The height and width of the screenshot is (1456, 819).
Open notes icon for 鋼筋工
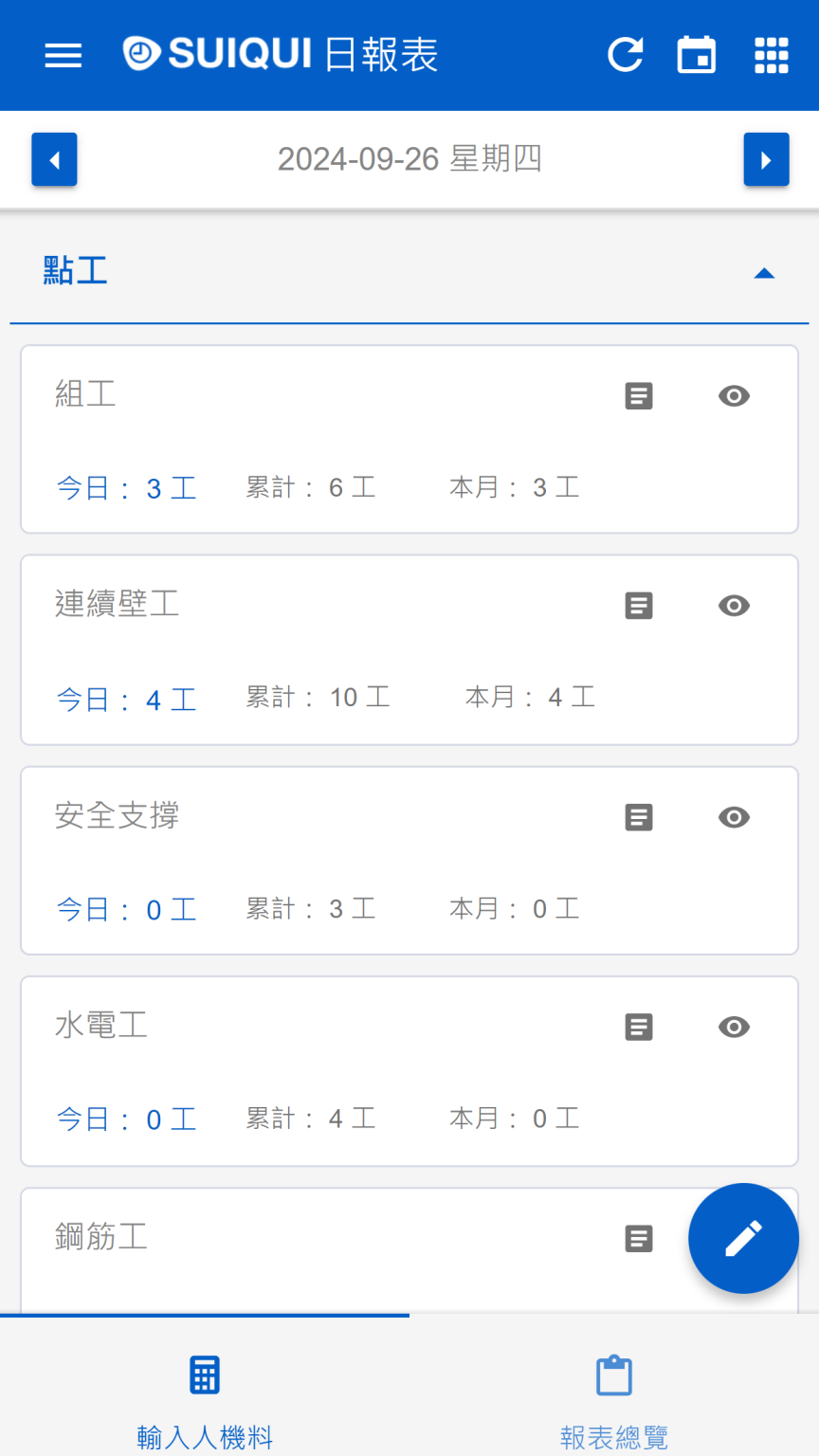click(639, 1239)
